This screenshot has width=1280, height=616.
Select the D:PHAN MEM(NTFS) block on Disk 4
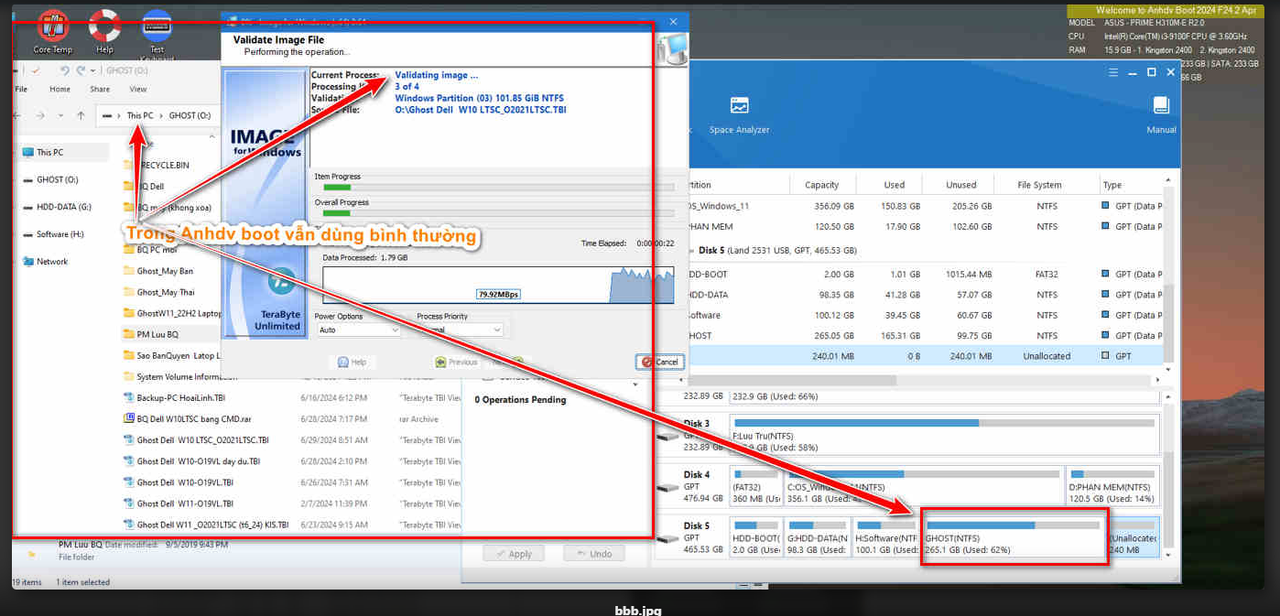click(x=1111, y=485)
